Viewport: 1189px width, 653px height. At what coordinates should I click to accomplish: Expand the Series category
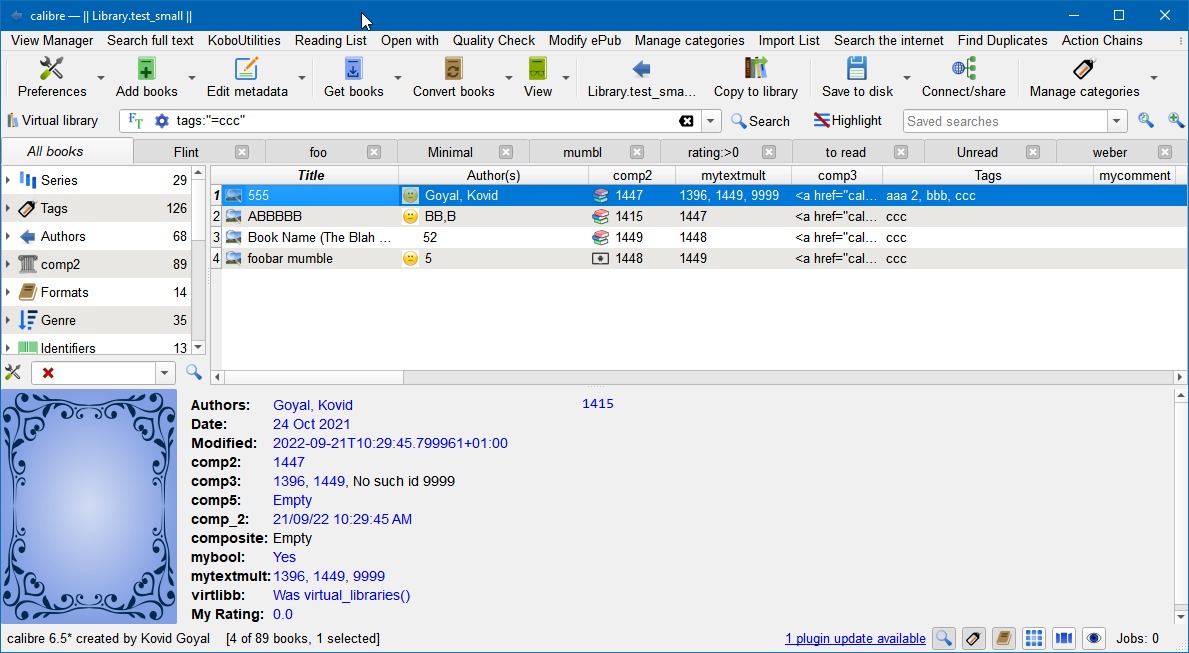pyautogui.click(x=8, y=180)
